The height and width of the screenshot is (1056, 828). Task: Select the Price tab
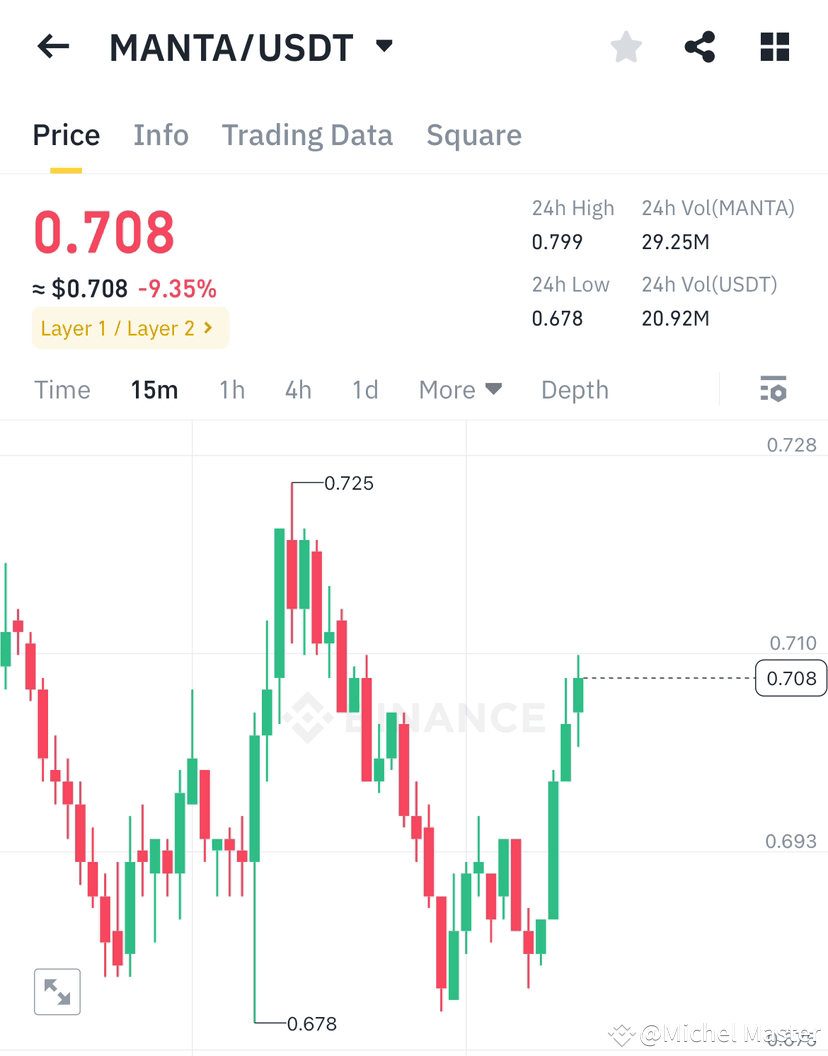pyautogui.click(x=66, y=135)
